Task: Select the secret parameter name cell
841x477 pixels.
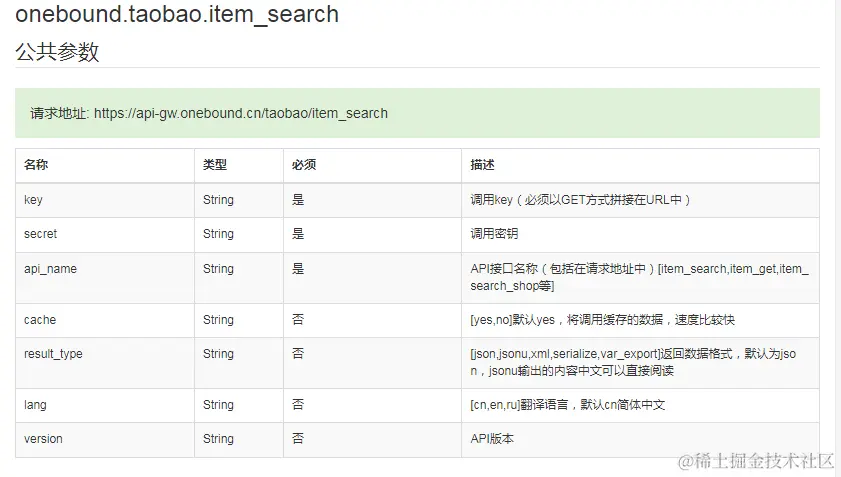Action: click(x=41, y=234)
